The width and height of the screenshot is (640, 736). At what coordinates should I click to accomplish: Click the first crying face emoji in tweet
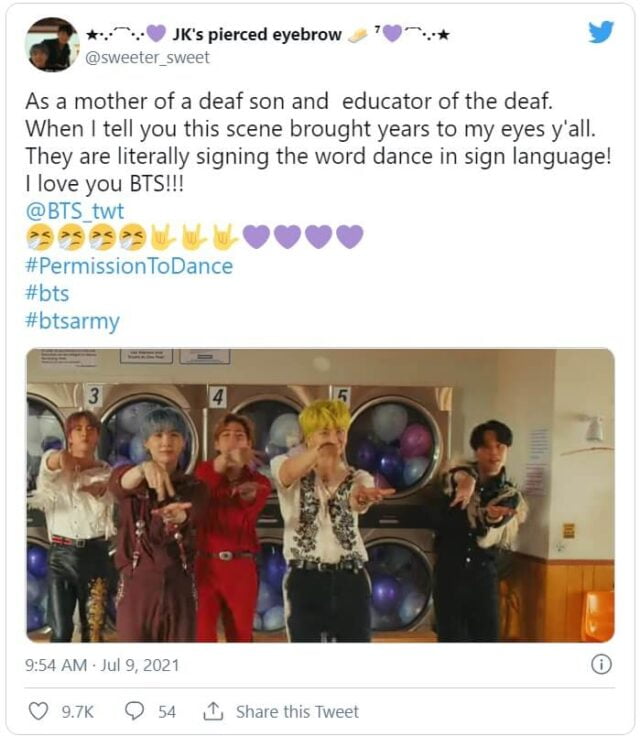[x=39, y=237]
